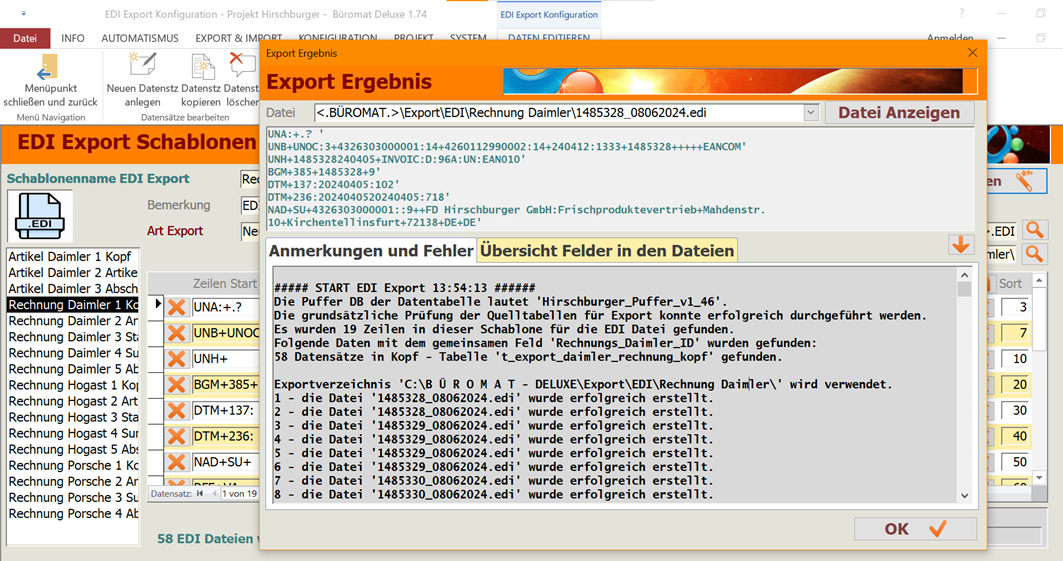Viewport: 1063px width, 561px height.
Task: Open the red Datei menu
Action: tap(25, 38)
